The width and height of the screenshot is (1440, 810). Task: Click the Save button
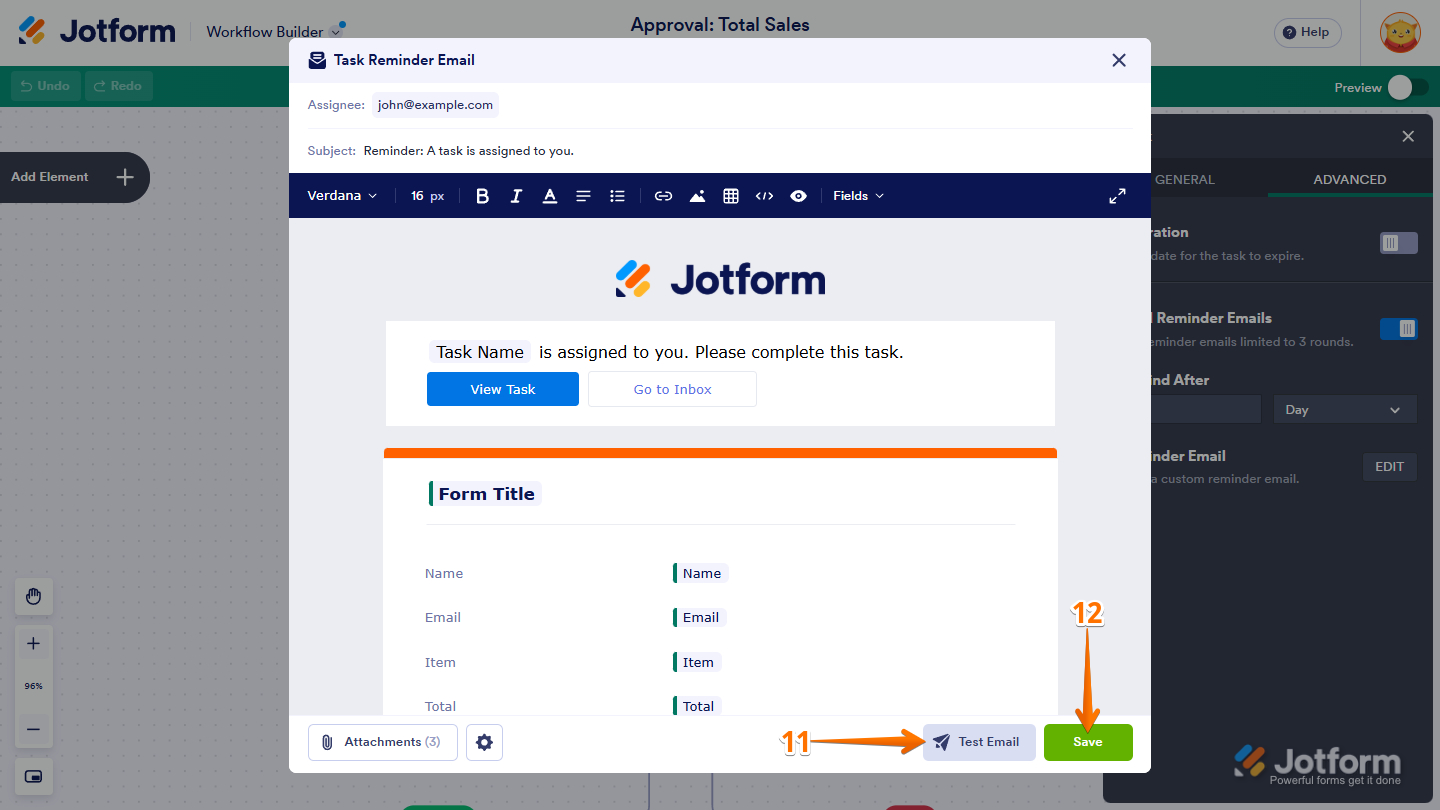coord(1088,742)
